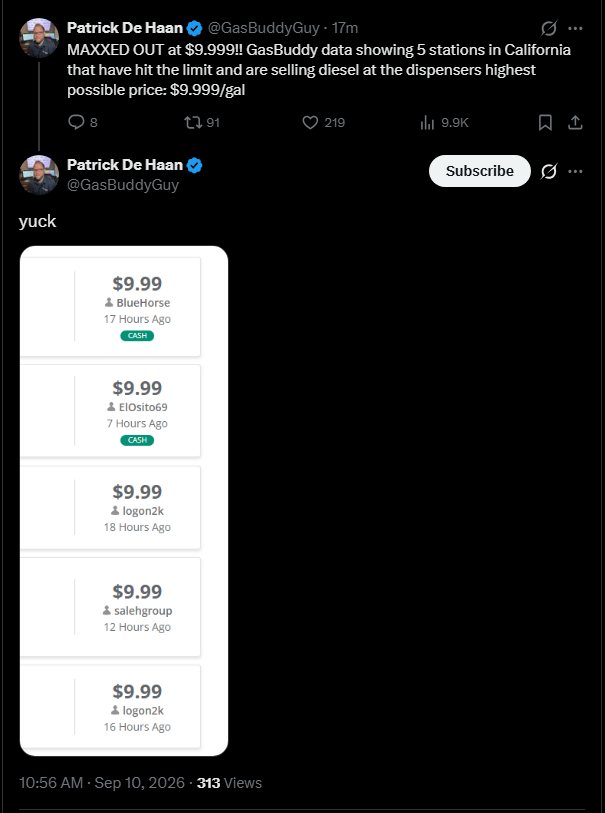Click the 10:56 AM Sep 10, 2026 timestamp
Viewport: 605px width, 813px height.
click(102, 782)
